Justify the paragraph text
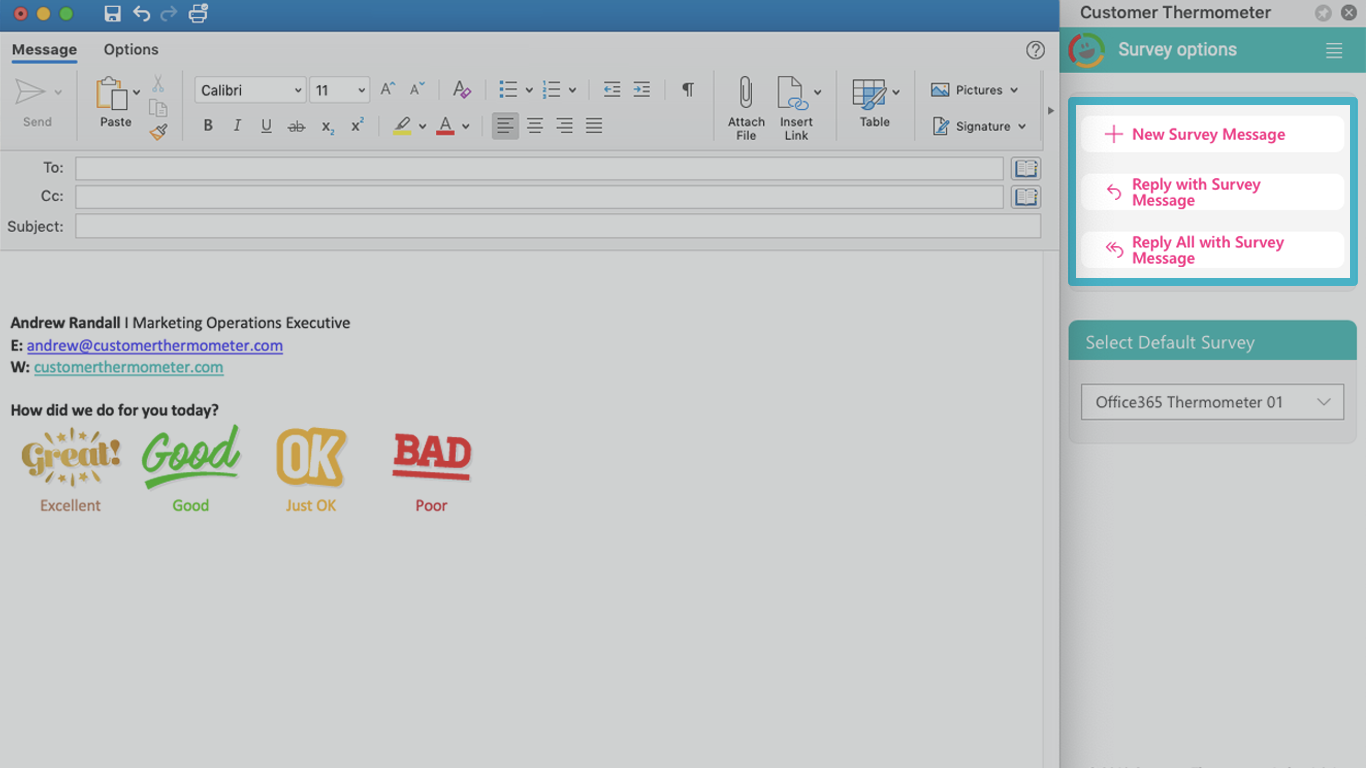 pos(594,126)
